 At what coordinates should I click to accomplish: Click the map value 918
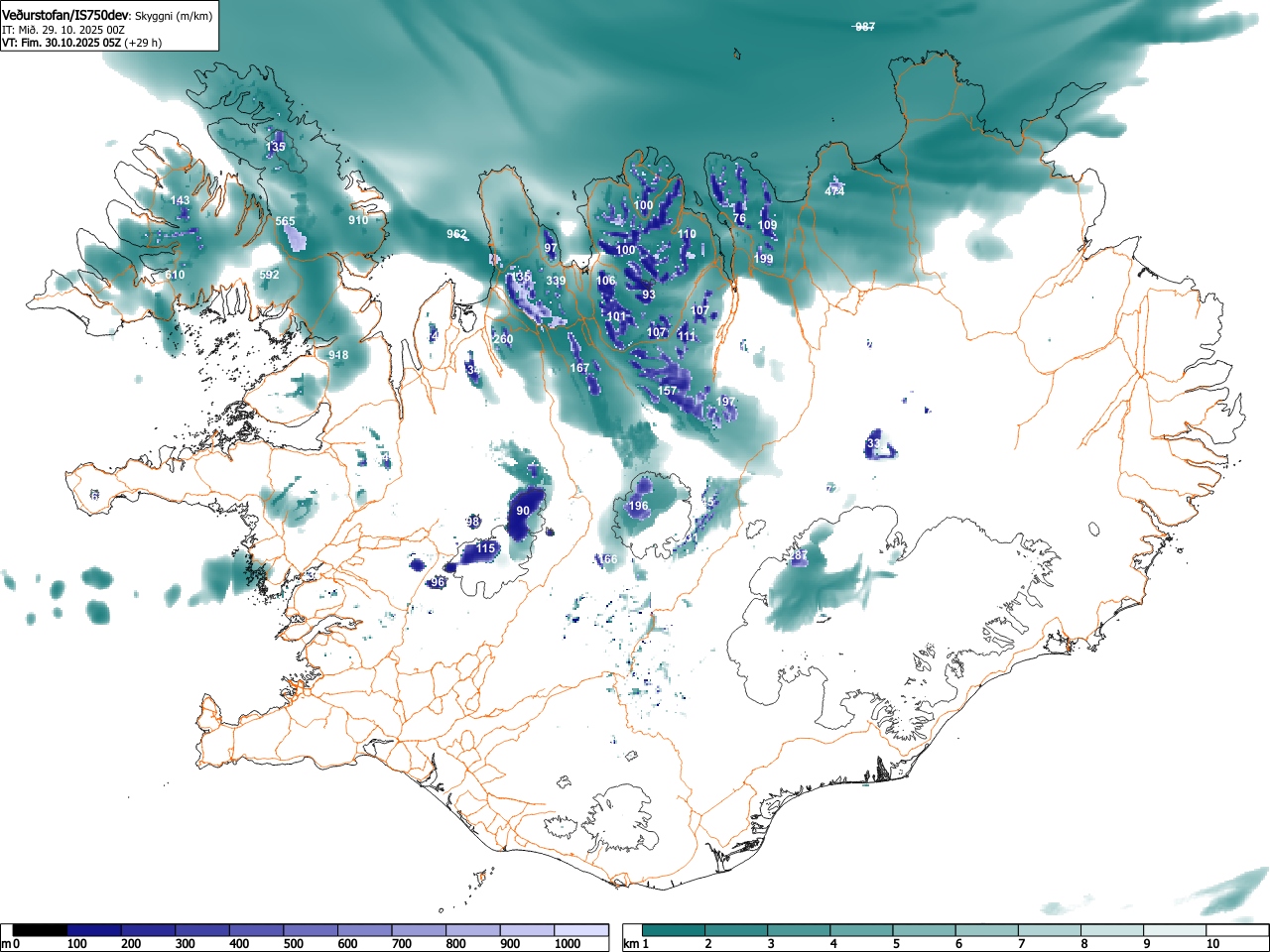click(338, 355)
